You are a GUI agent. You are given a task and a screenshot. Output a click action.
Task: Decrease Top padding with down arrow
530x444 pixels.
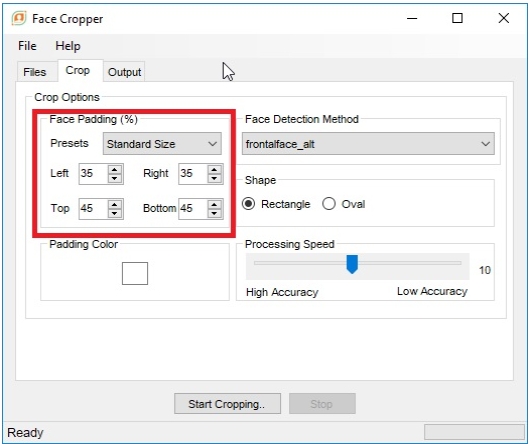click(115, 213)
